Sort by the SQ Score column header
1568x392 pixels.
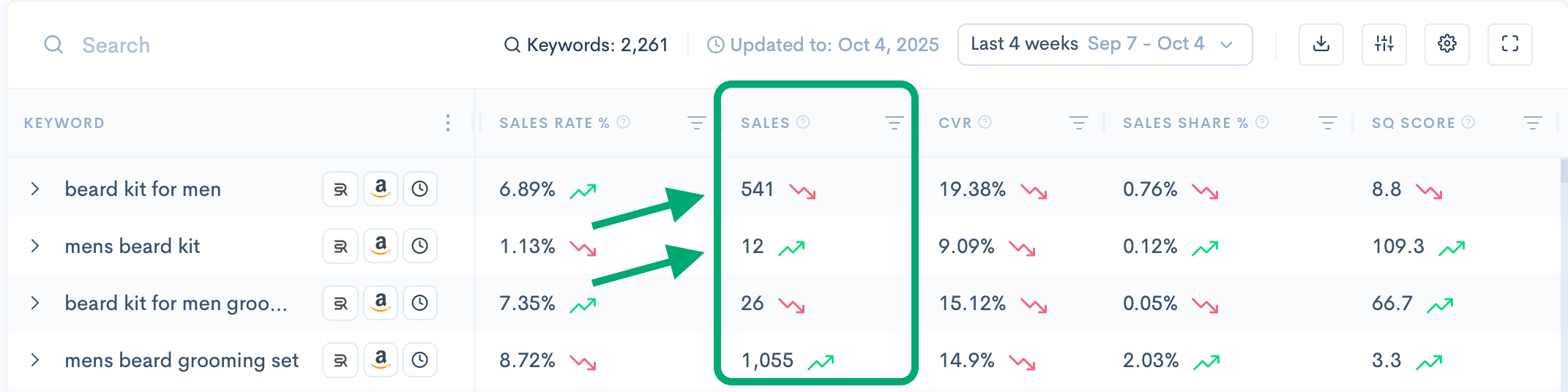[x=1413, y=123]
